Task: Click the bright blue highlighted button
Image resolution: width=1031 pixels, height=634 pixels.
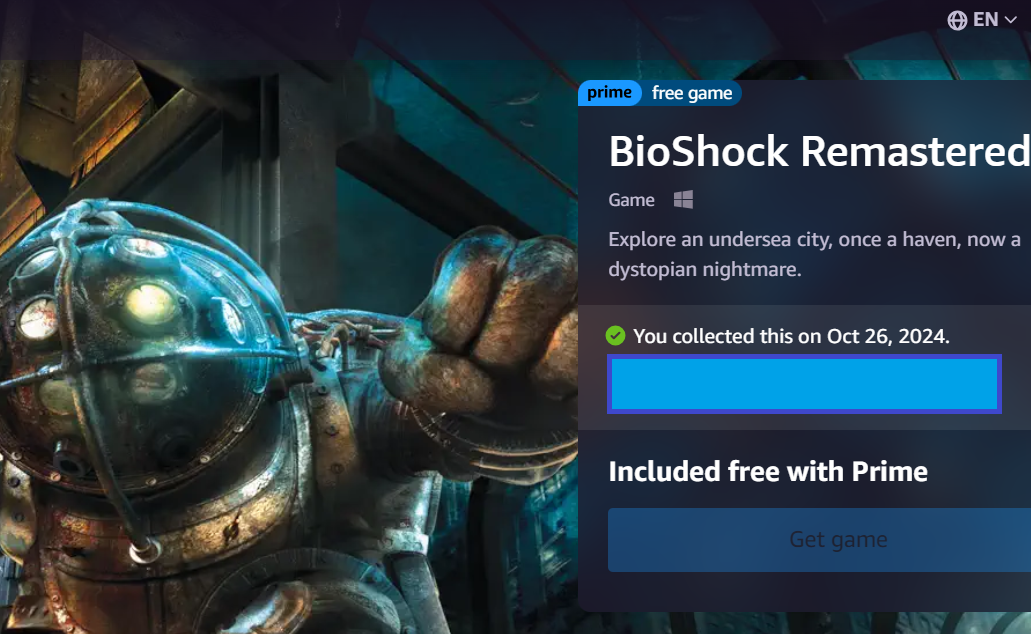Action: (804, 384)
